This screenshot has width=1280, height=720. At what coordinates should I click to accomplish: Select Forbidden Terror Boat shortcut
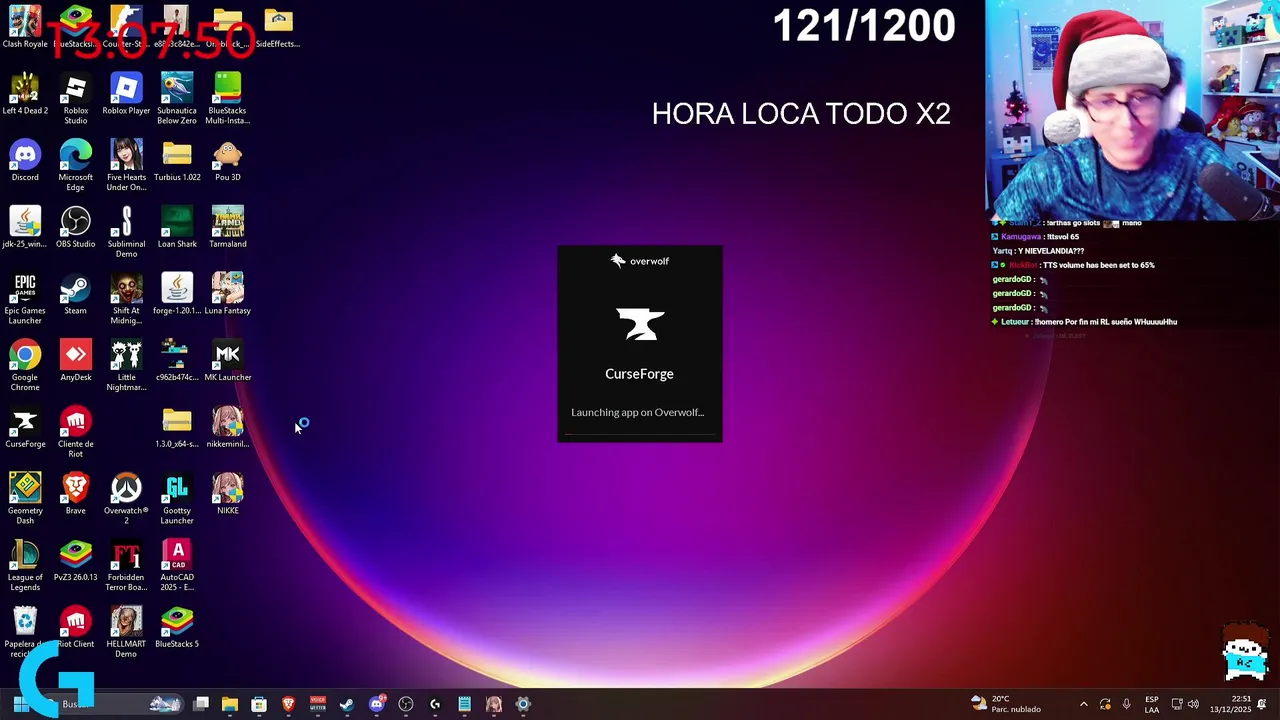126,565
